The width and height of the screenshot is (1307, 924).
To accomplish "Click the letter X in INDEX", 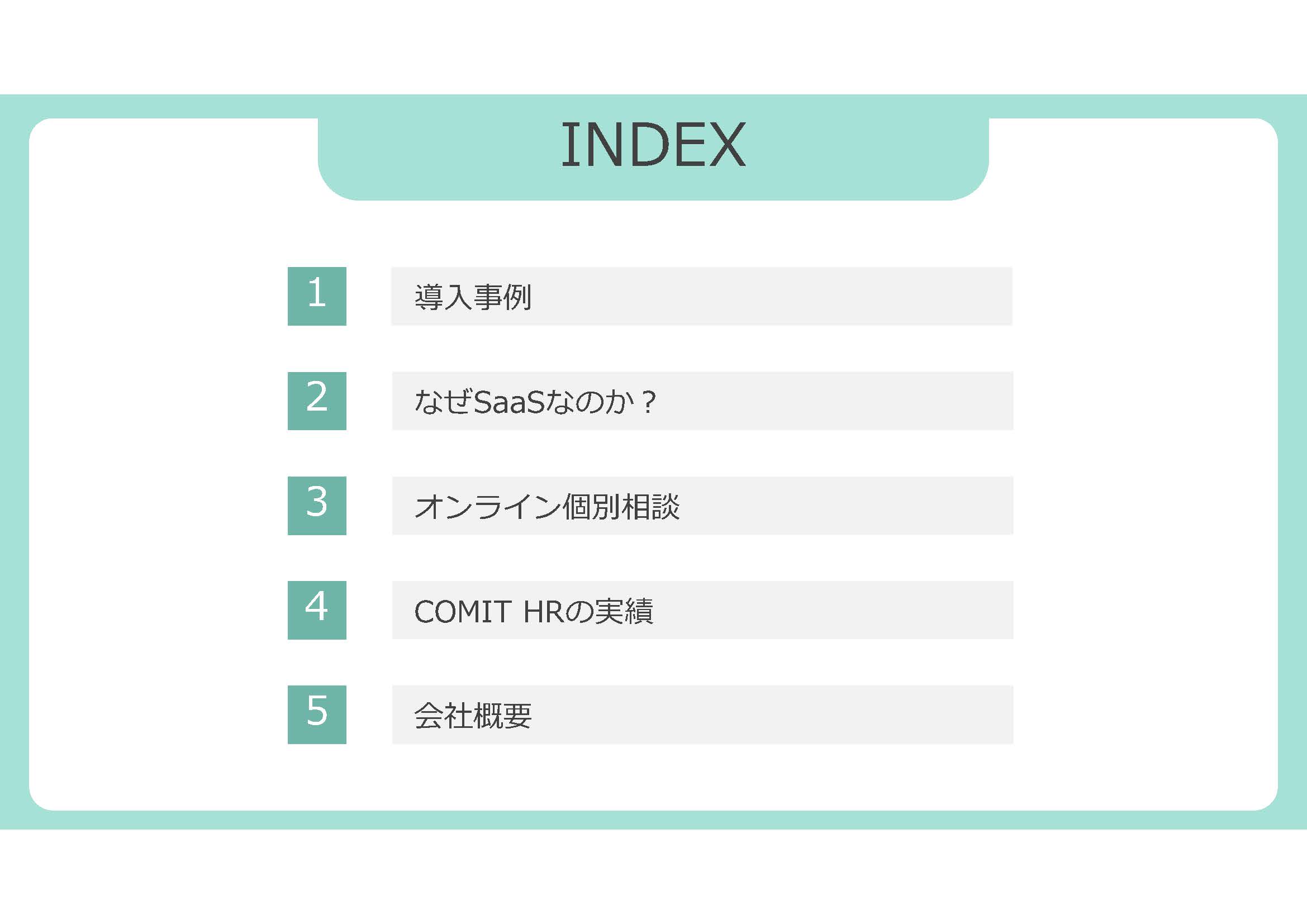I will [727, 145].
